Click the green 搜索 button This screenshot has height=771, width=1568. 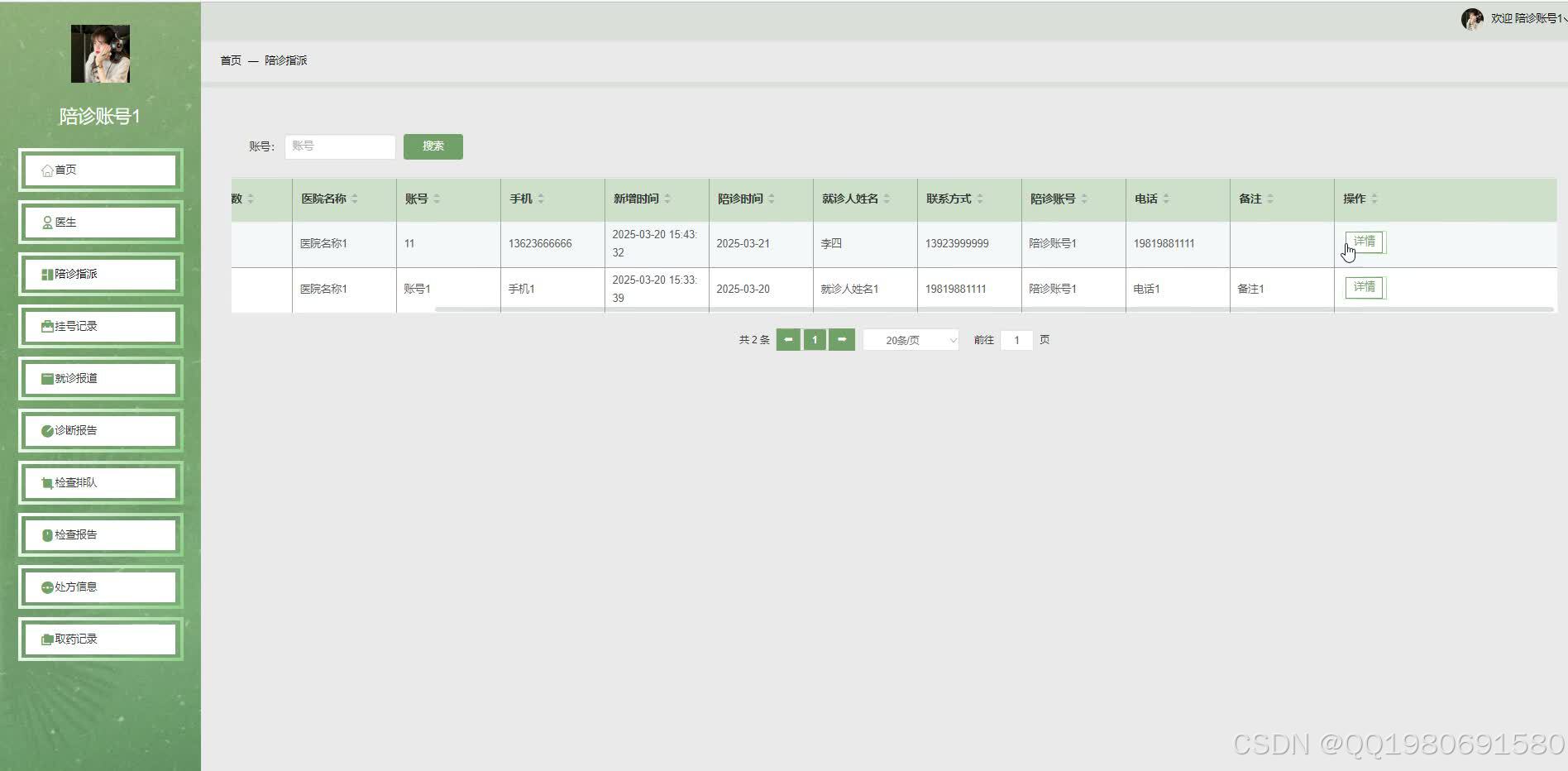[x=433, y=146]
